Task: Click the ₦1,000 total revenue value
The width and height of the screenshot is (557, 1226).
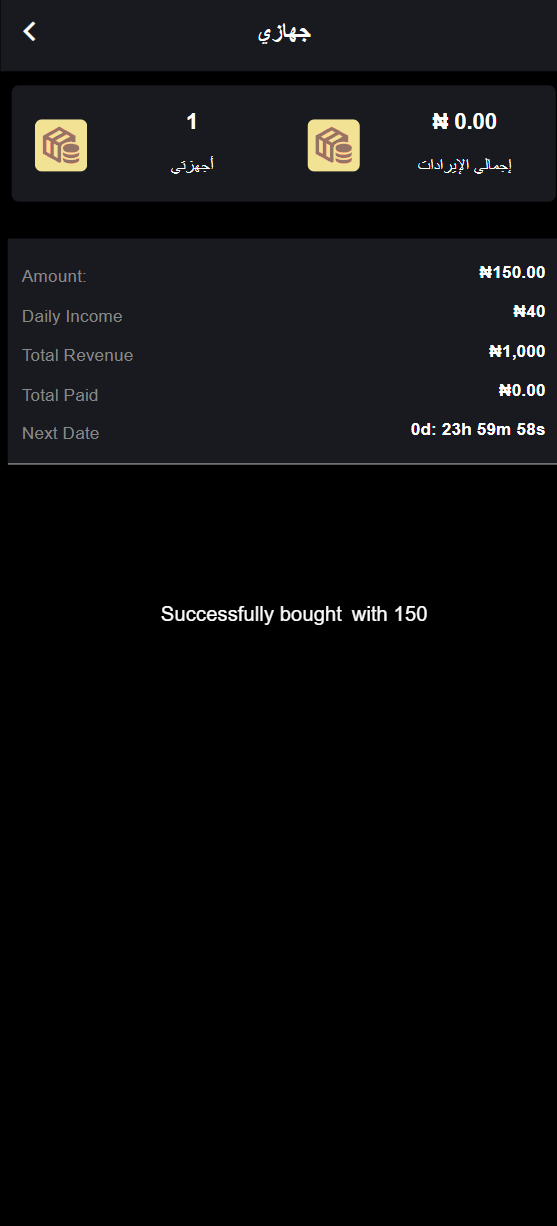Action: click(517, 351)
